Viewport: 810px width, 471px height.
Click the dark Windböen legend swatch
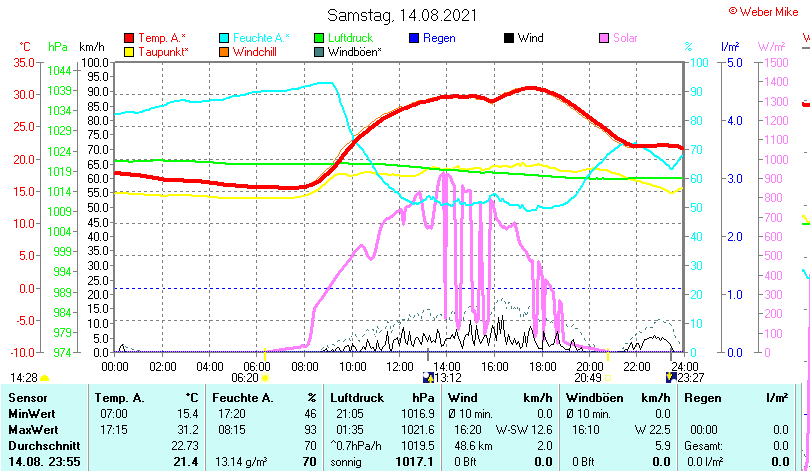click(x=319, y=51)
